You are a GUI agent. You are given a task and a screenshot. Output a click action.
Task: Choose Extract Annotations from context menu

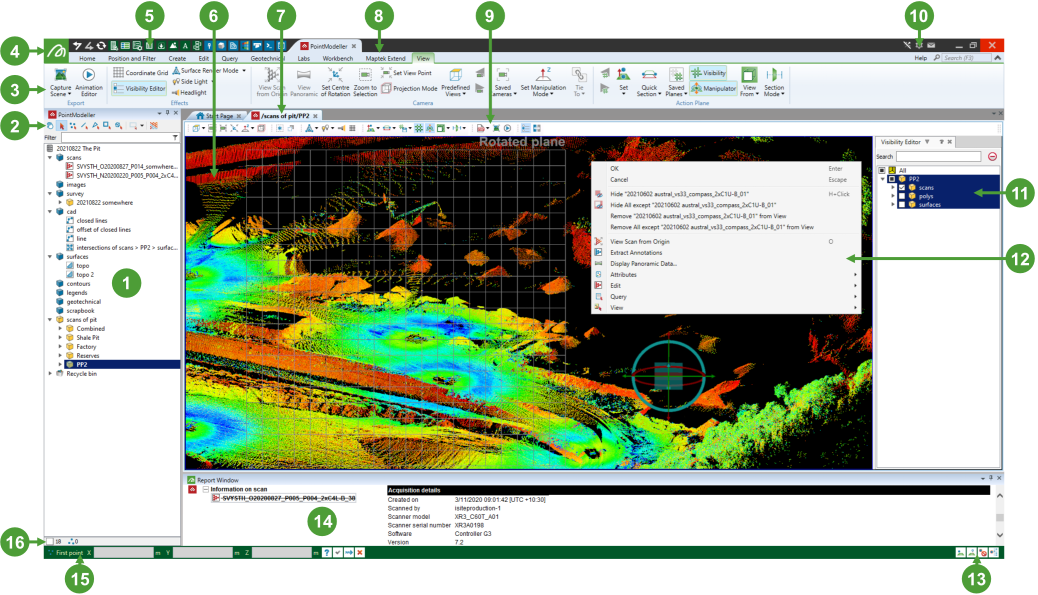(636, 253)
